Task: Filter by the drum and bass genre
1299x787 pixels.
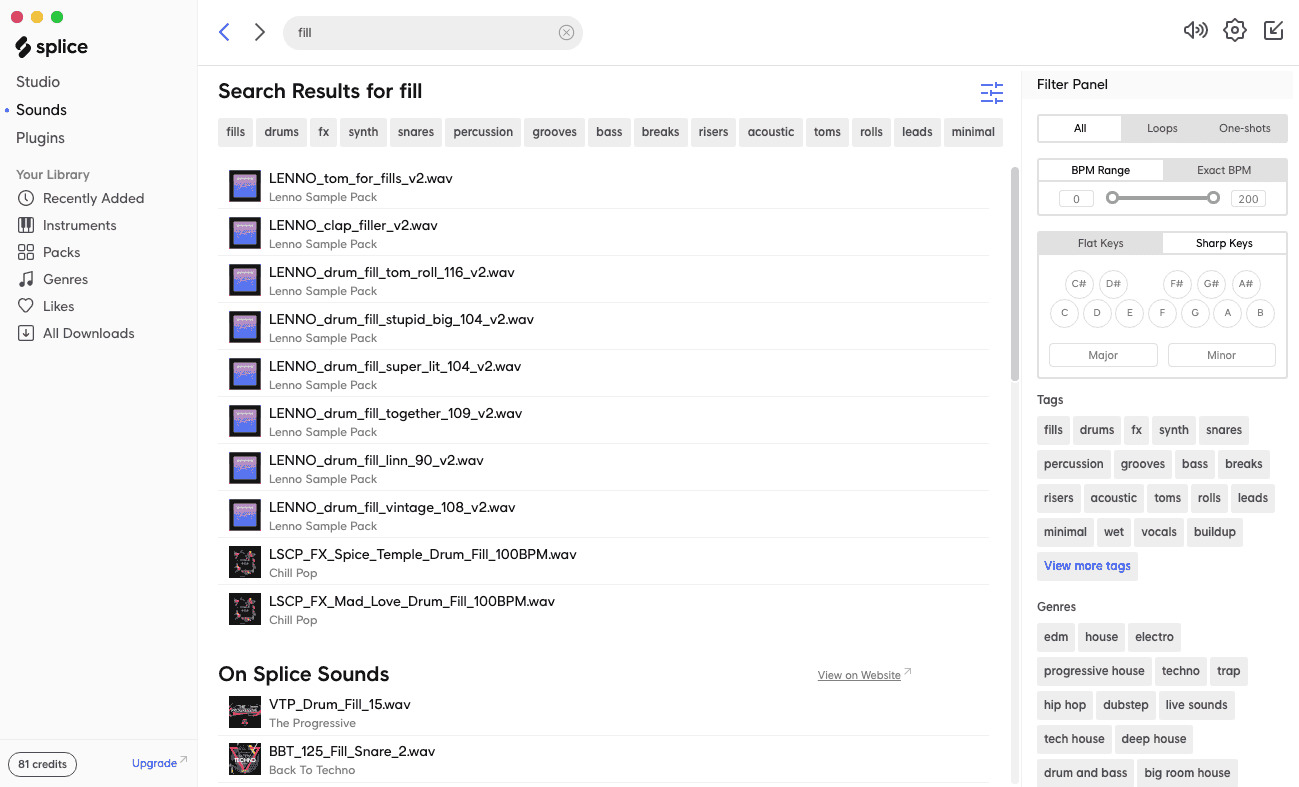Action: (x=1086, y=773)
